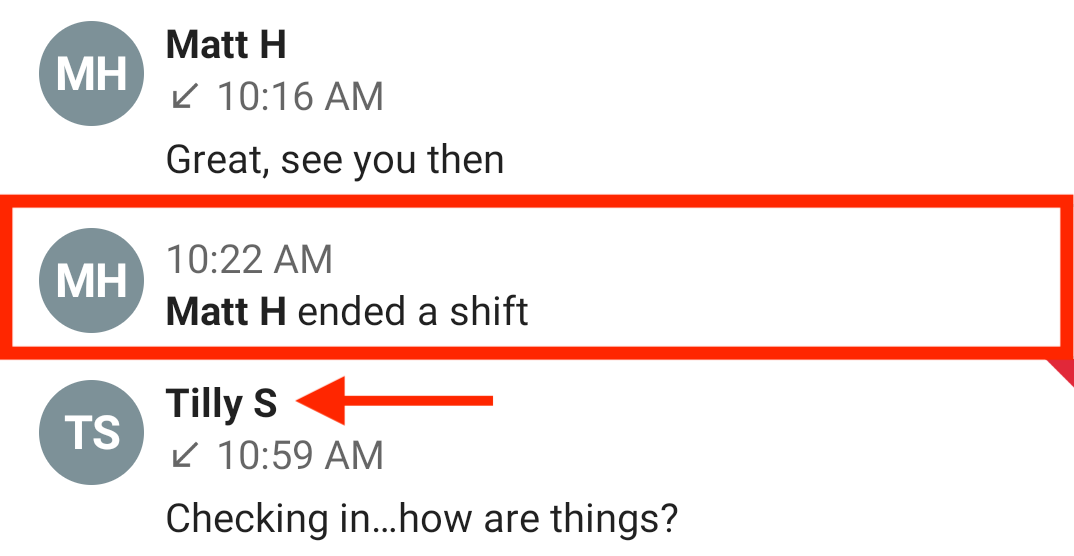
Task: Open Matt H sender name above 10:16 AM
Action: coord(226,45)
